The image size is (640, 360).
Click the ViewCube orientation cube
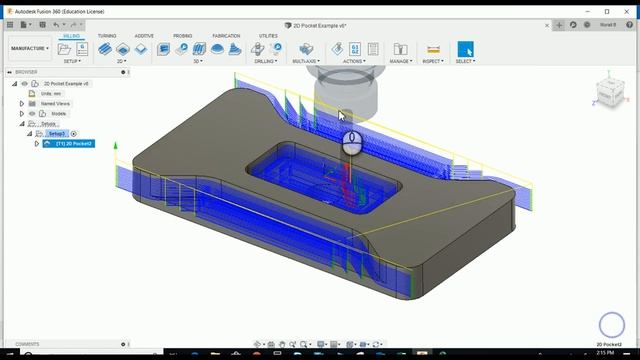[610, 93]
